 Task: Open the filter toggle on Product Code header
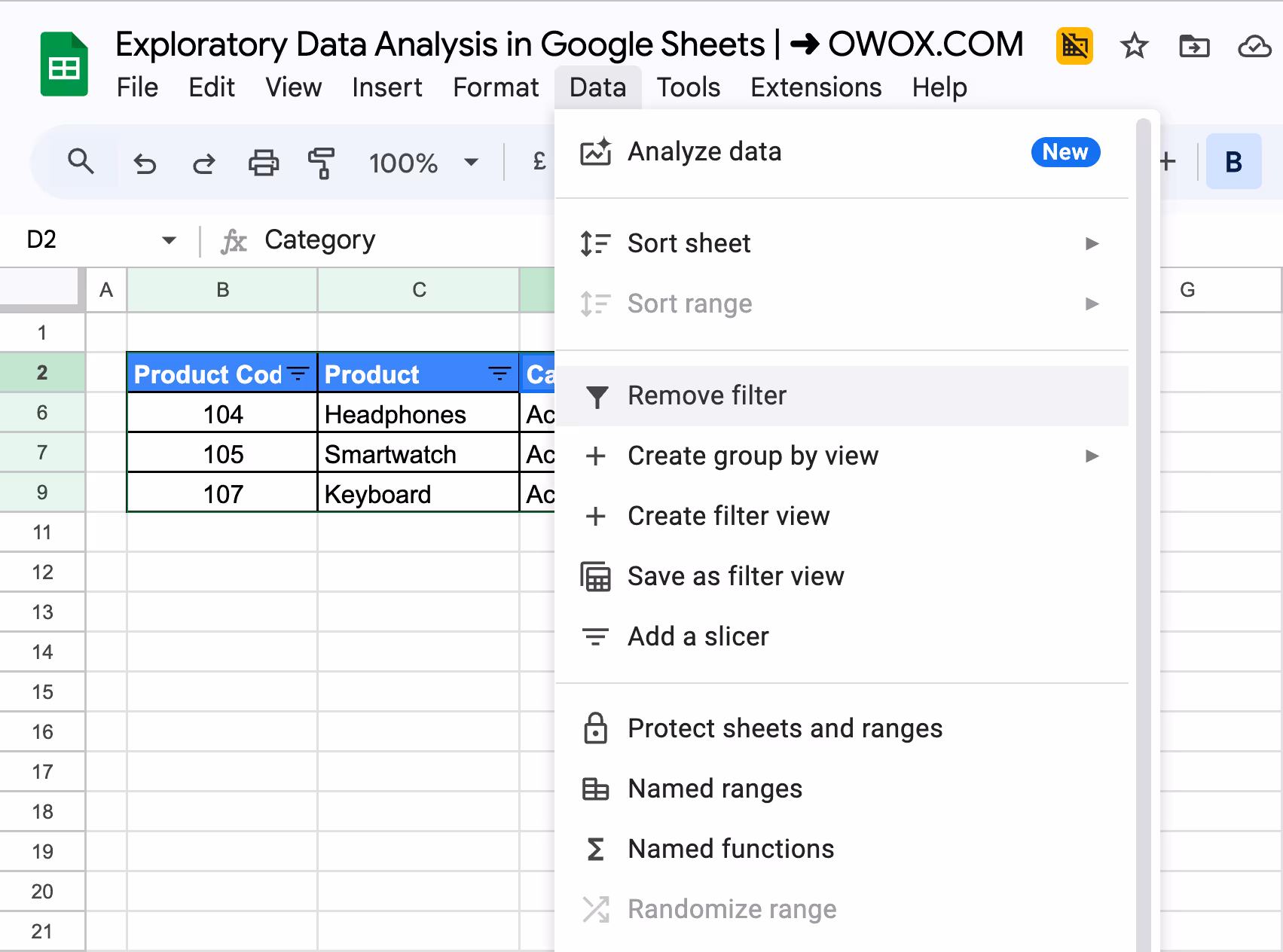click(298, 372)
